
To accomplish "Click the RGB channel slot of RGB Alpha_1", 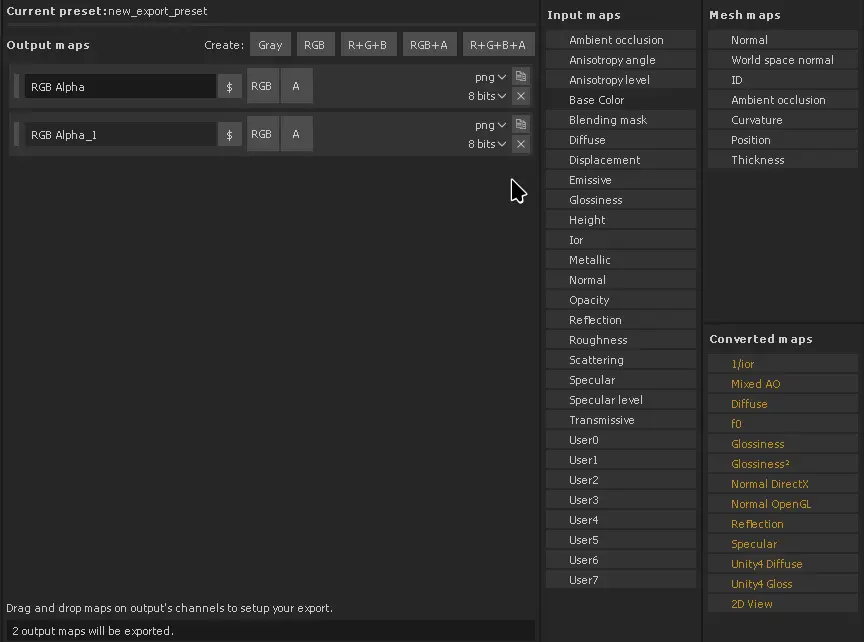I will tap(262, 134).
